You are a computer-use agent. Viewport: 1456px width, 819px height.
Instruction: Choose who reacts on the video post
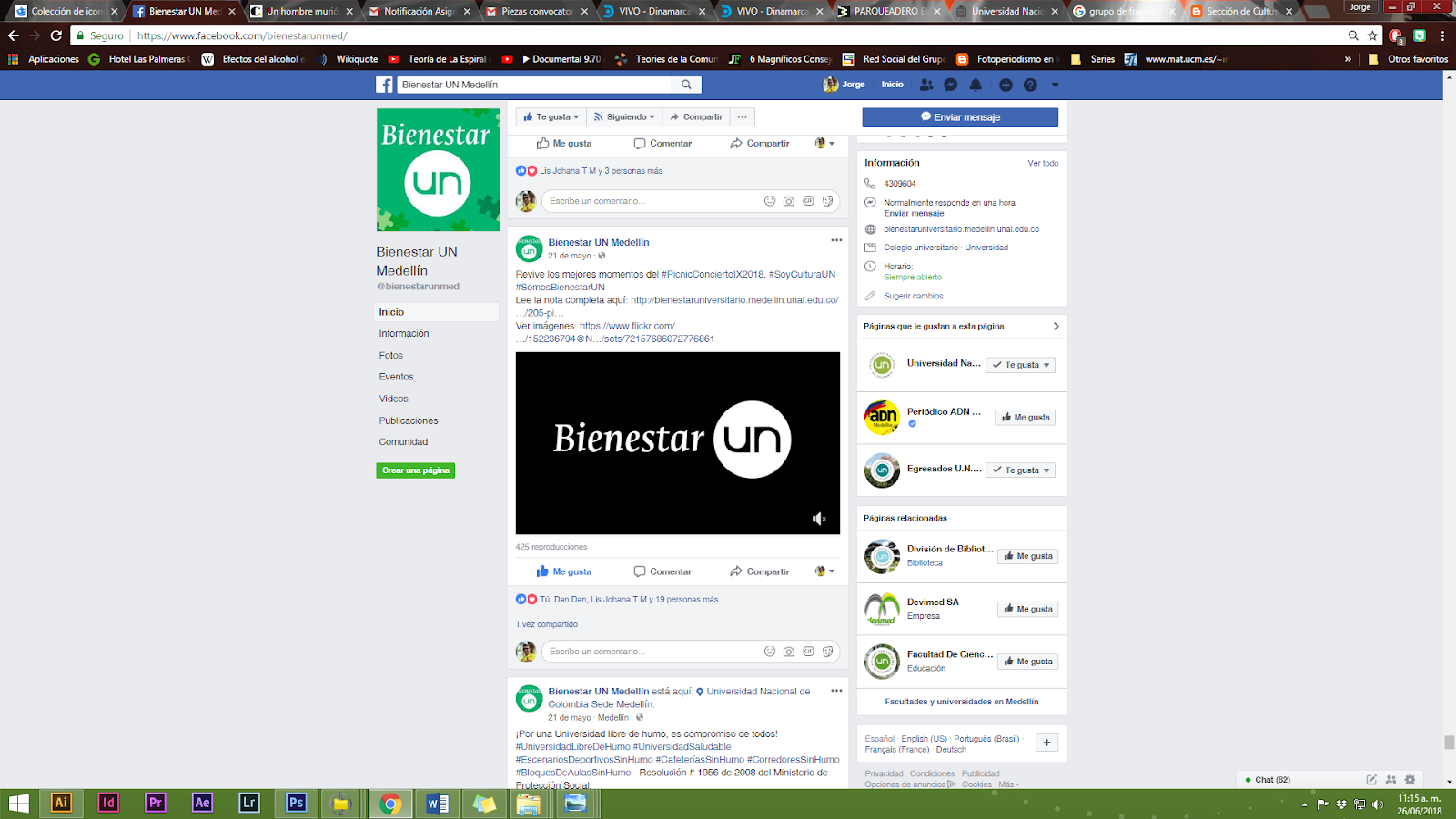click(824, 571)
